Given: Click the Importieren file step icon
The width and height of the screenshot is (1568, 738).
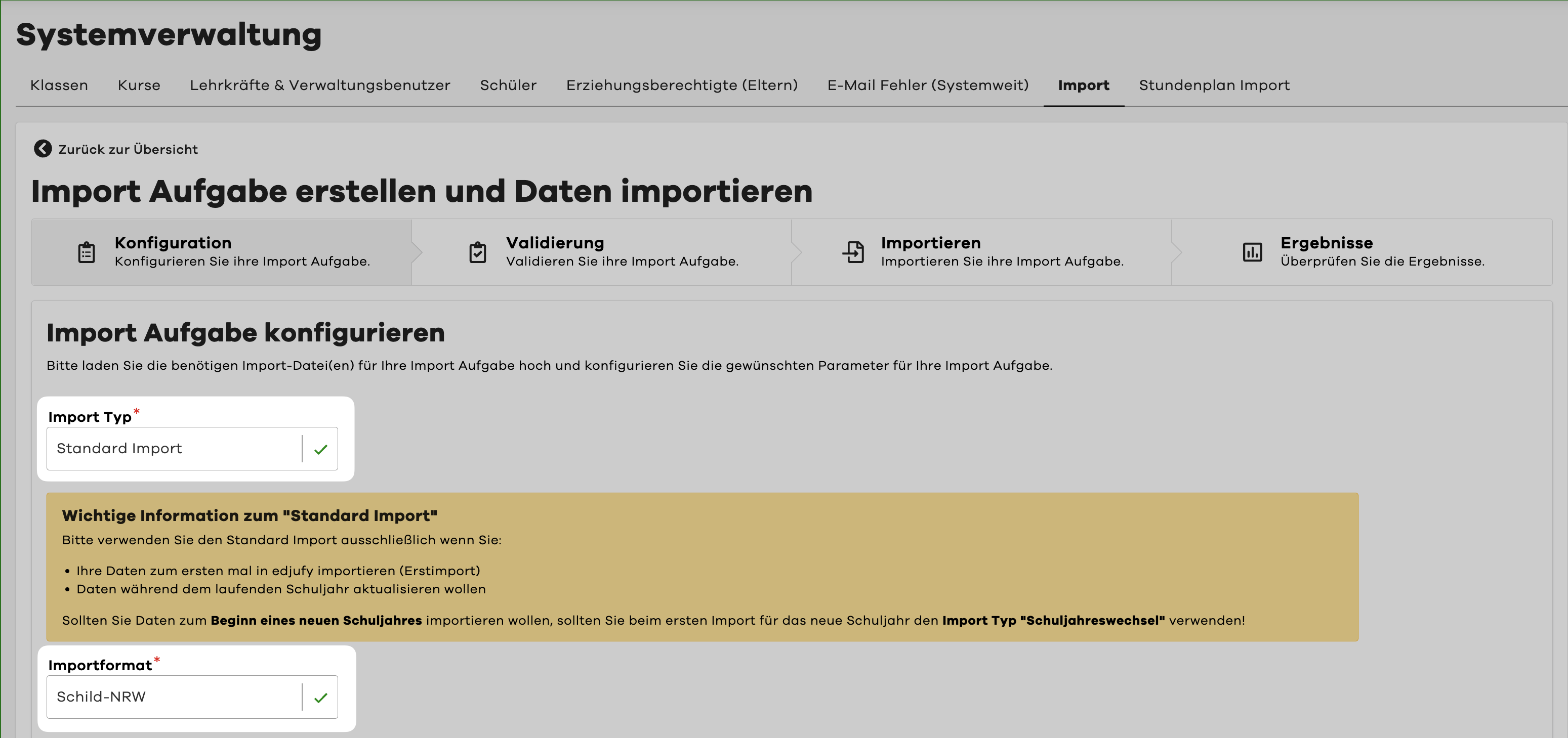Looking at the screenshot, I should coord(853,252).
